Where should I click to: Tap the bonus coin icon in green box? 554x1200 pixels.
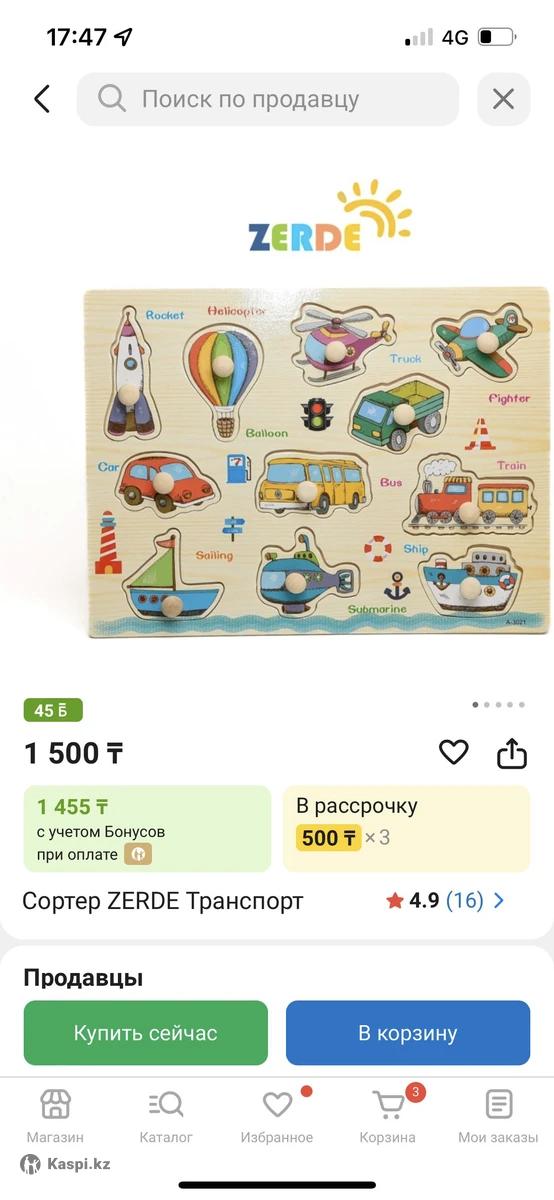(138, 854)
